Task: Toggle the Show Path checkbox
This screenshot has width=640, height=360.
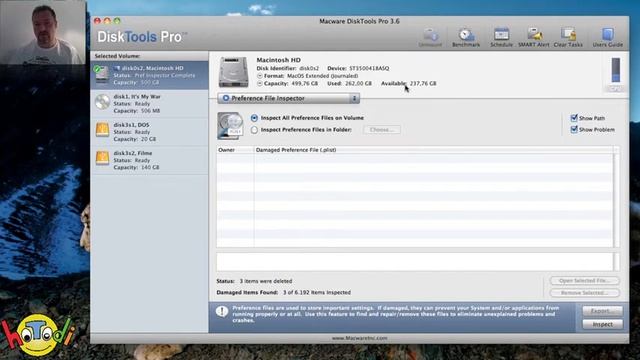Action: pos(574,118)
